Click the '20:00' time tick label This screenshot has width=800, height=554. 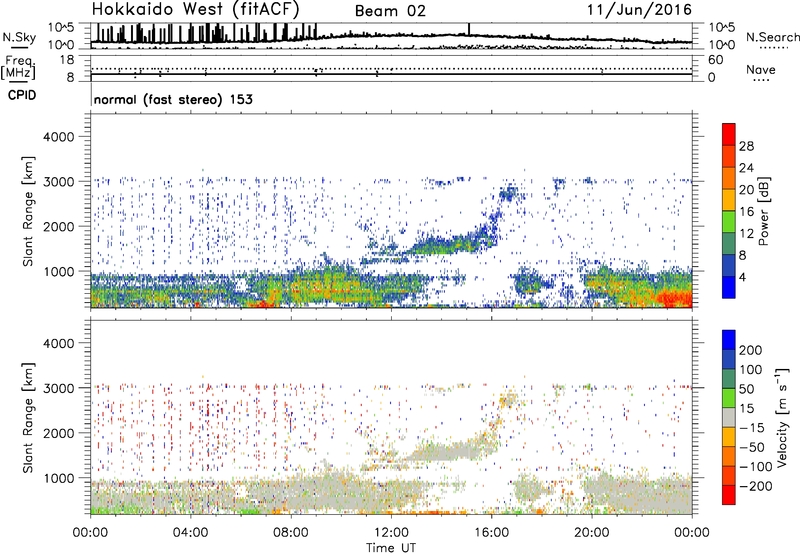[592, 533]
